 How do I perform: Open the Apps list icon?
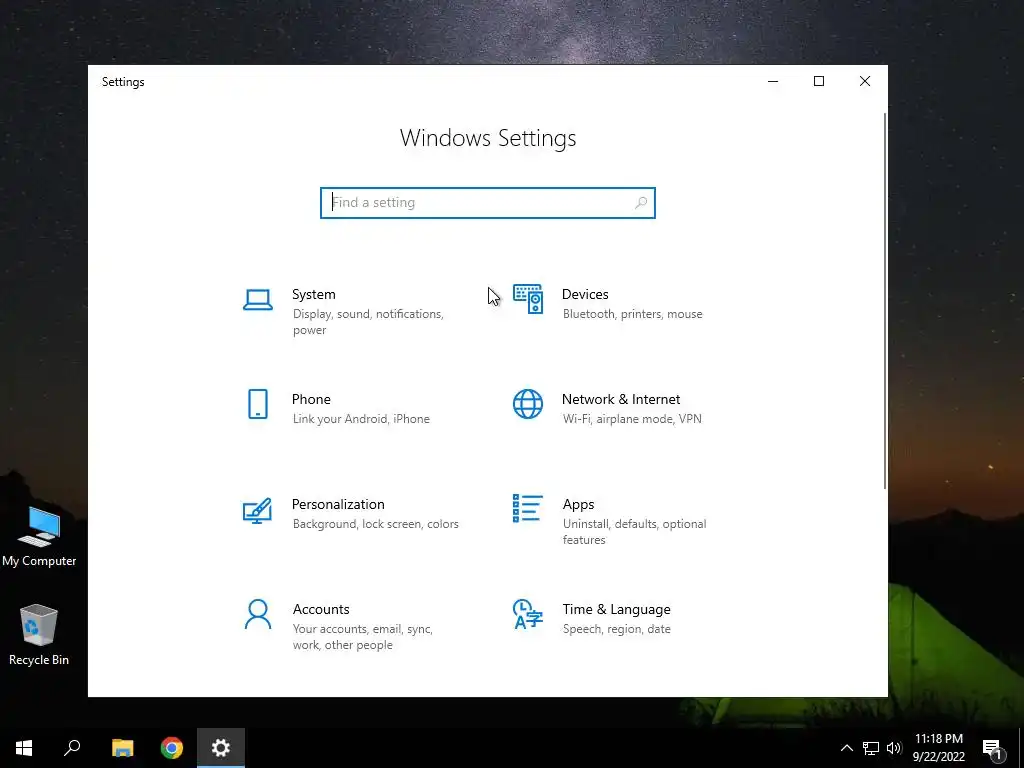point(528,508)
